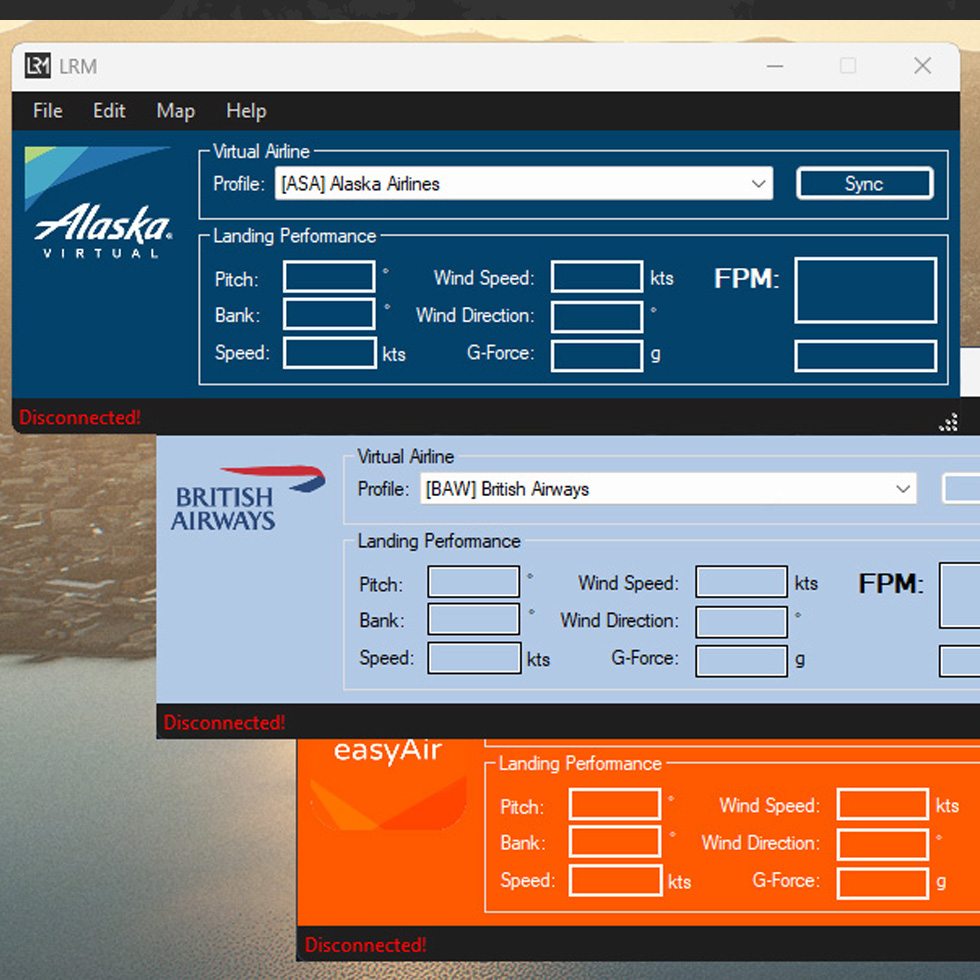
Task: Click the LRM app icon in title bar
Action: [x=38, y=66]
